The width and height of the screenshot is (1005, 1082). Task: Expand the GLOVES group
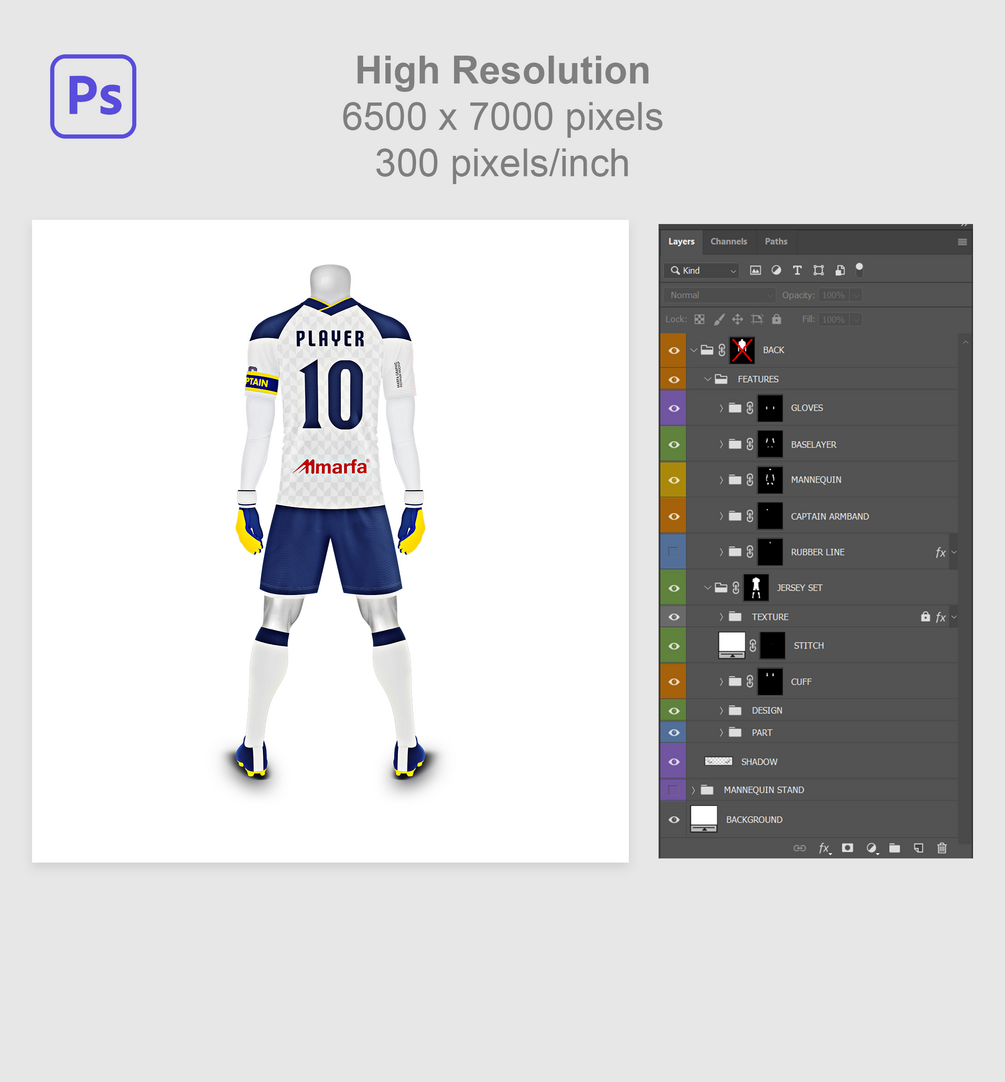(x=721, y=408)
